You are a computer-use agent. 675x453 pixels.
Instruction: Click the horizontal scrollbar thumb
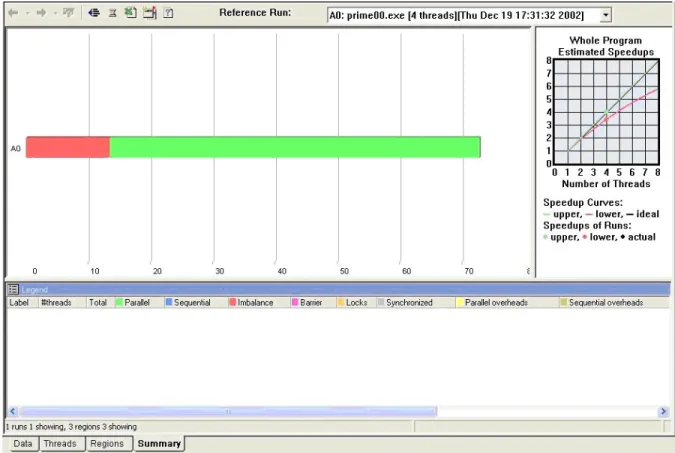(228, 411)
